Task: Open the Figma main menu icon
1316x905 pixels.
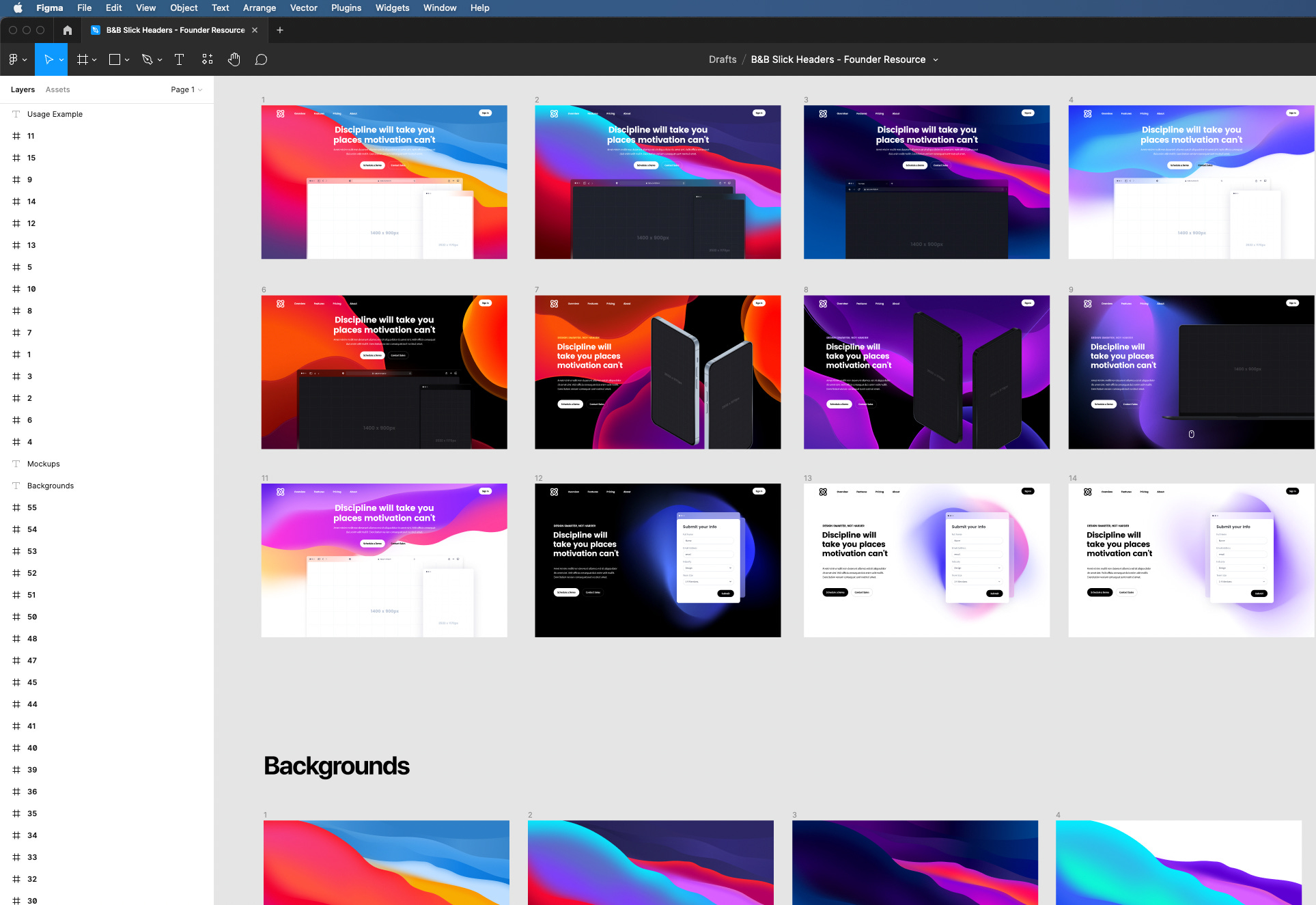Action: point(14,59)
